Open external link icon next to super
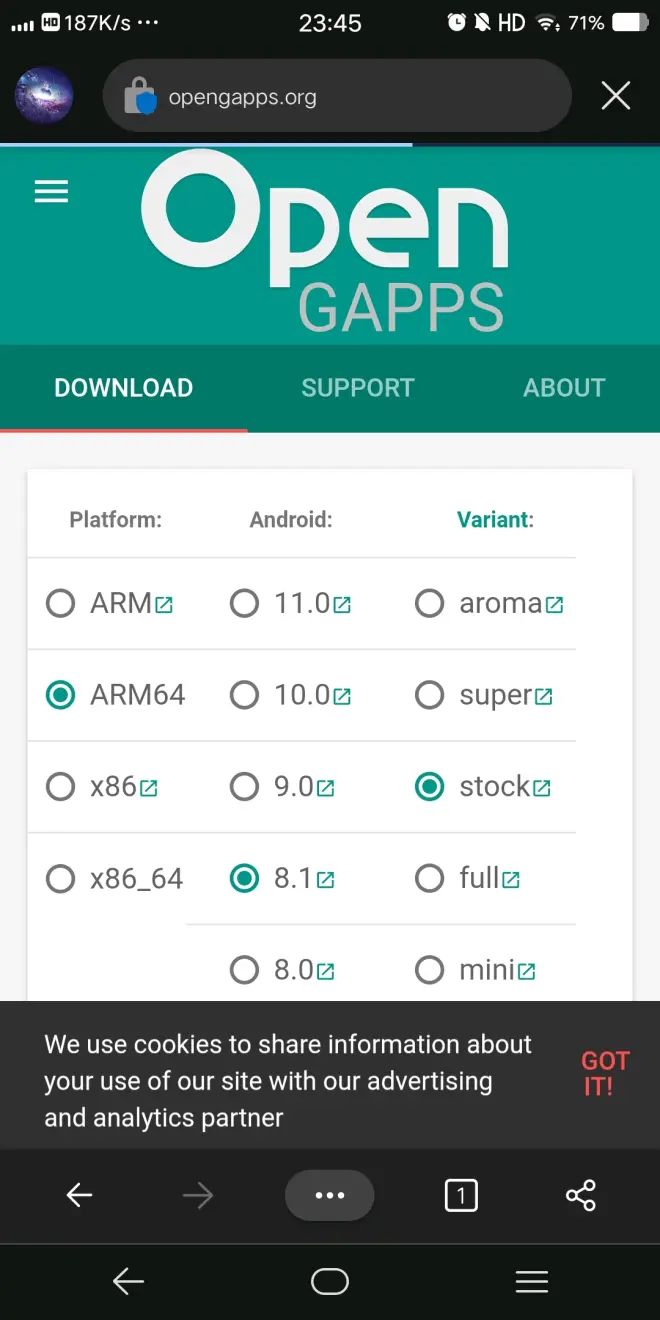The image size is (660, 1320). (x=544, y=696)
